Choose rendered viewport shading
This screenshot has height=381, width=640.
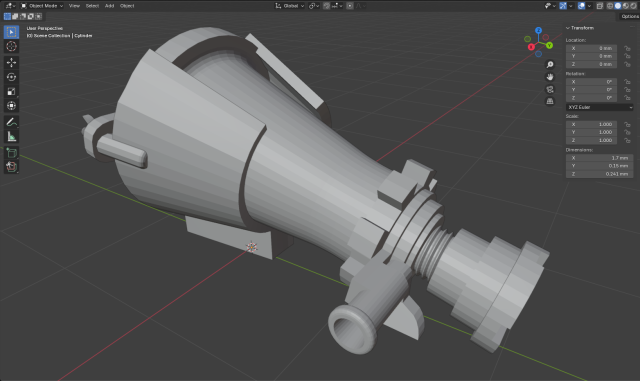coord(633,6)
